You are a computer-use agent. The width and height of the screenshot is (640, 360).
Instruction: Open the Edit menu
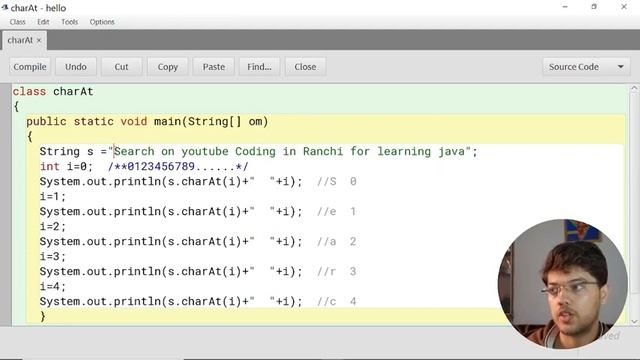pyautogui.click(x=43, y=22)
